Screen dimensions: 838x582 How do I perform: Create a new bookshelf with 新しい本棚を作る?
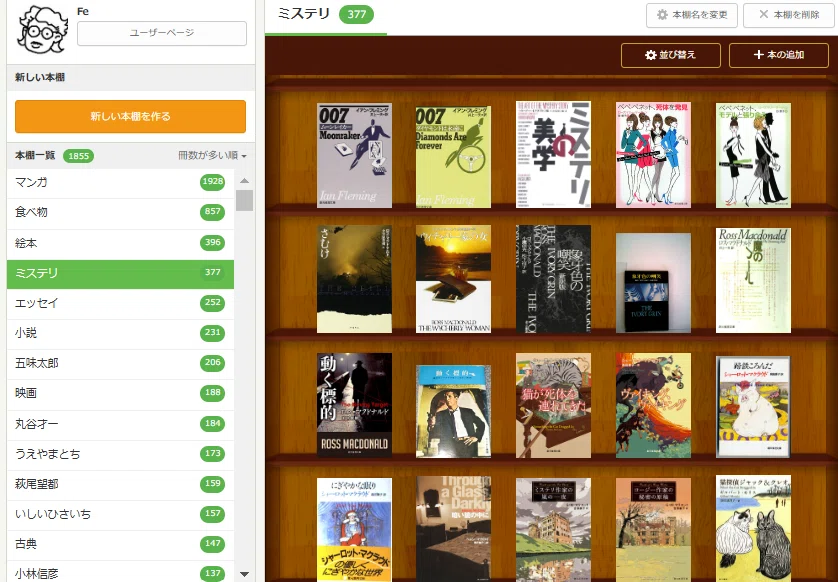(130, 117)
